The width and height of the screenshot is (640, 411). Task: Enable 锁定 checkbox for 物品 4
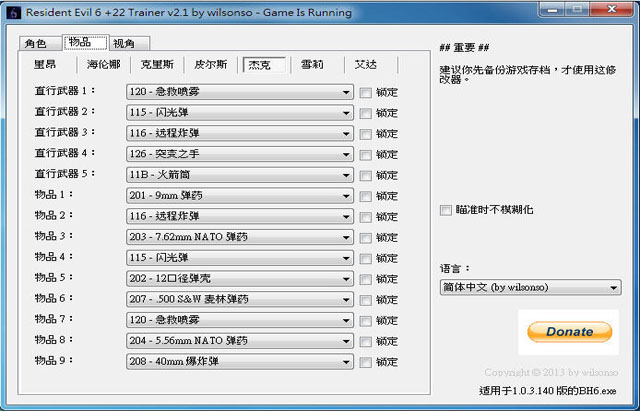tap(365, 258)
